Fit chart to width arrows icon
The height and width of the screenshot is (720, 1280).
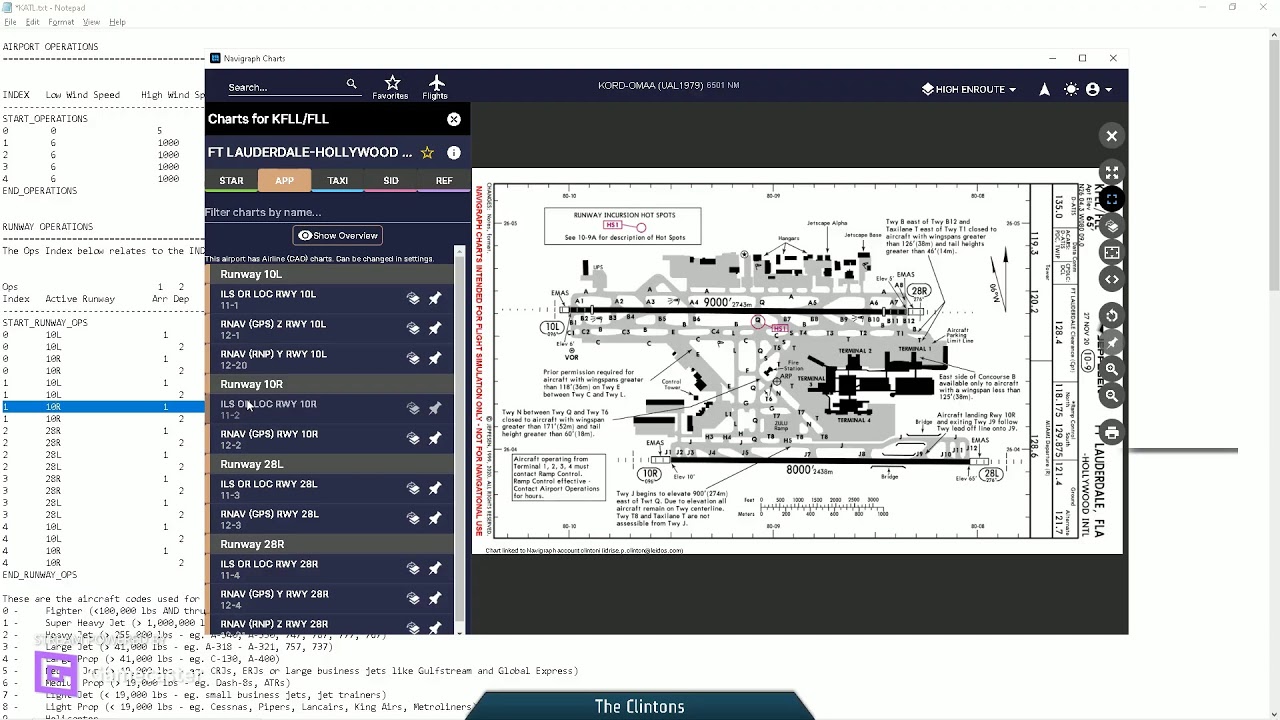(x=1111, y=279)
